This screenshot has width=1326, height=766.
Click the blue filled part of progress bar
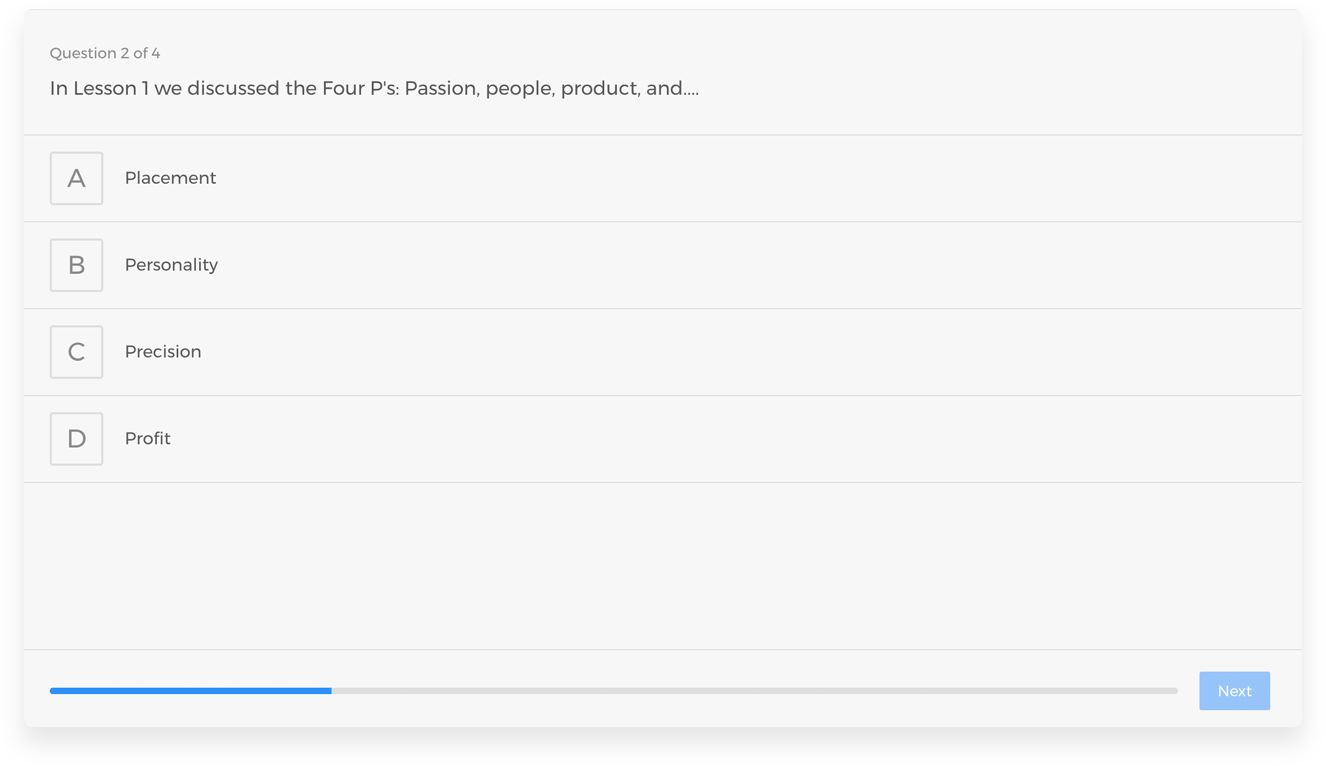pos(190,691)
